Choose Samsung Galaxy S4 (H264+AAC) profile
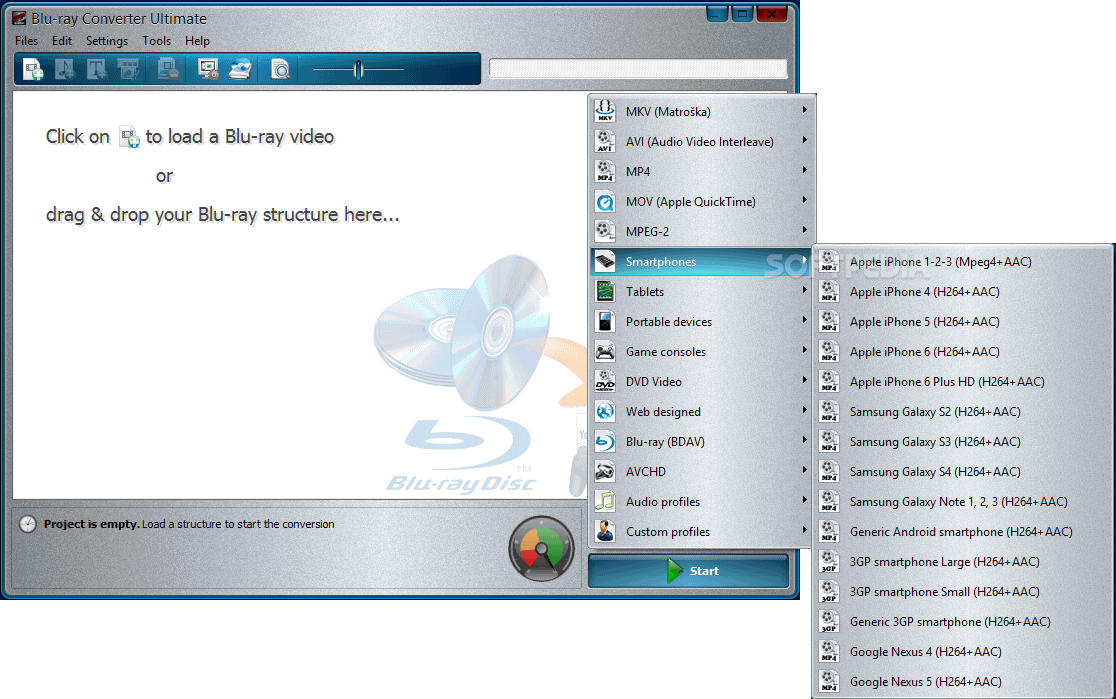This screenshot has height=699, width=1116. [962, 471]
